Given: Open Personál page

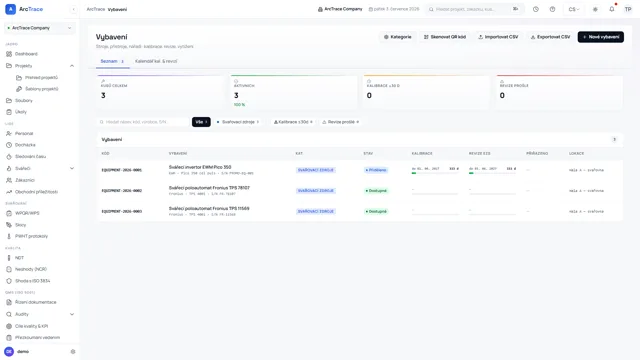Looking at the screenshot, I should 24,133.
